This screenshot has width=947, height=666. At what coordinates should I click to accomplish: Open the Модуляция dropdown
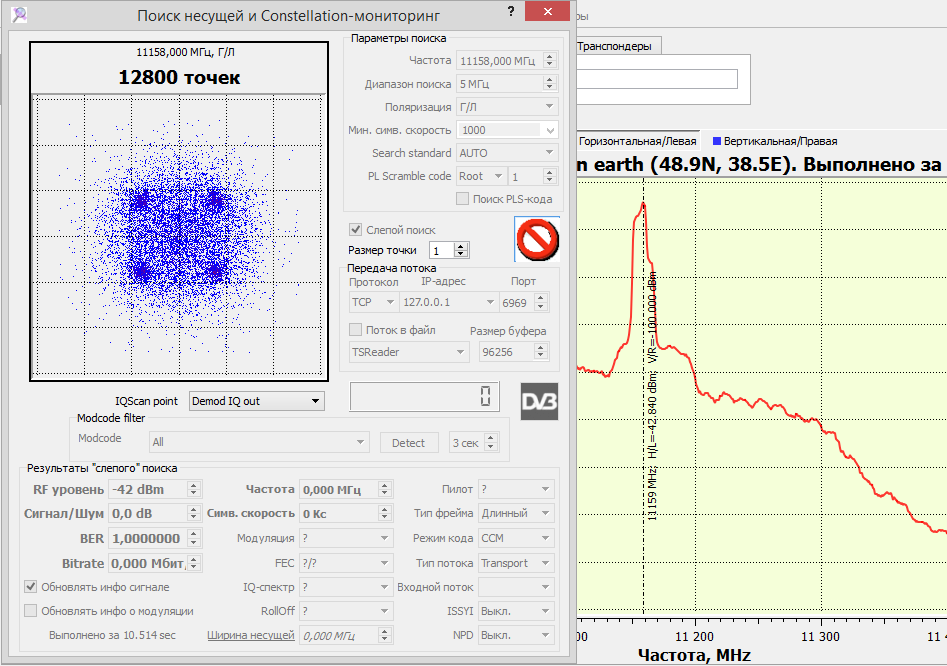[347, 538]
